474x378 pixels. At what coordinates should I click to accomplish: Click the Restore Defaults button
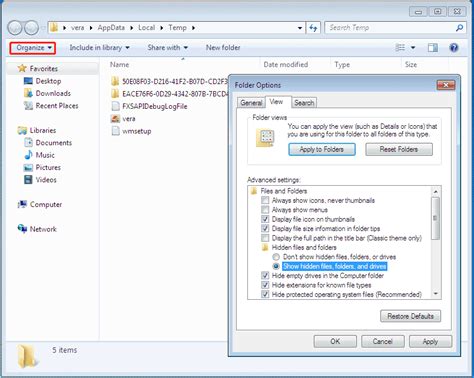[x=410, y=316]
